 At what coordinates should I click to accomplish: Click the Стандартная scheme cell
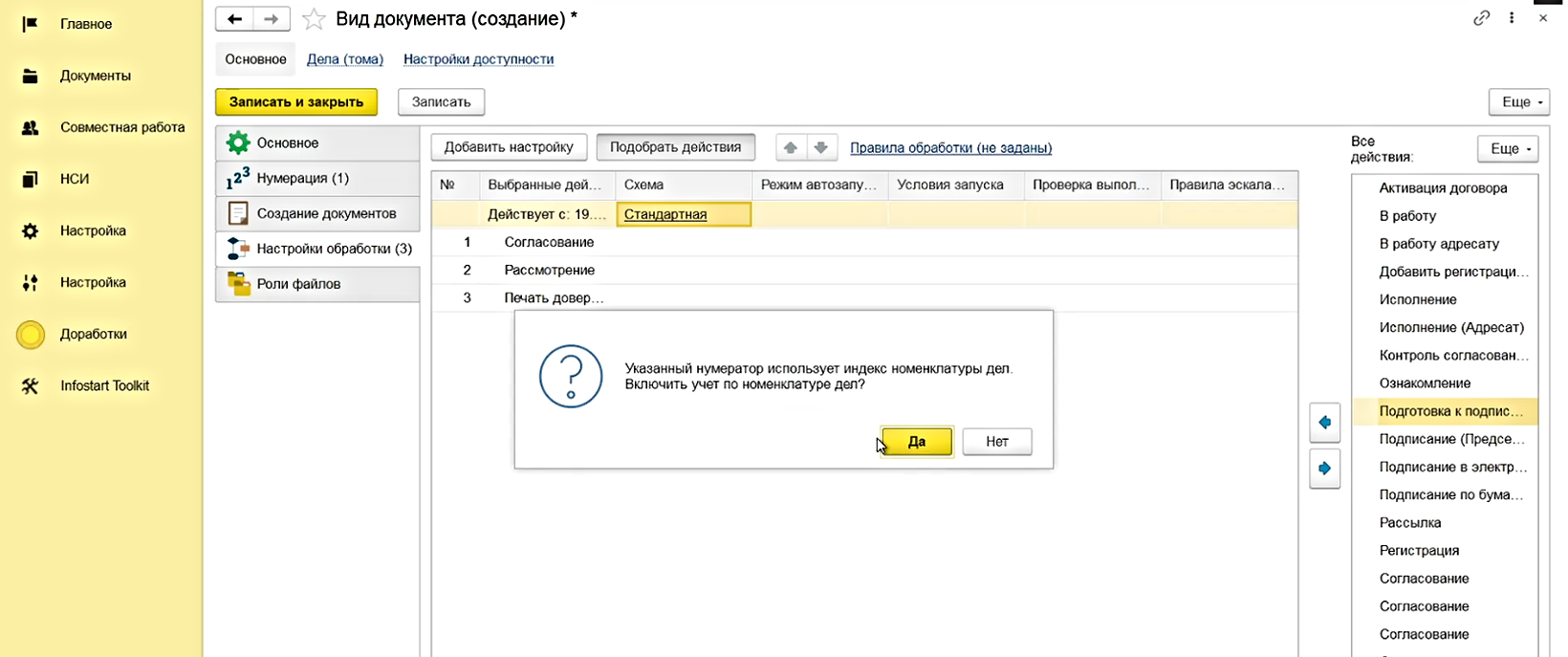click(683, 214)
